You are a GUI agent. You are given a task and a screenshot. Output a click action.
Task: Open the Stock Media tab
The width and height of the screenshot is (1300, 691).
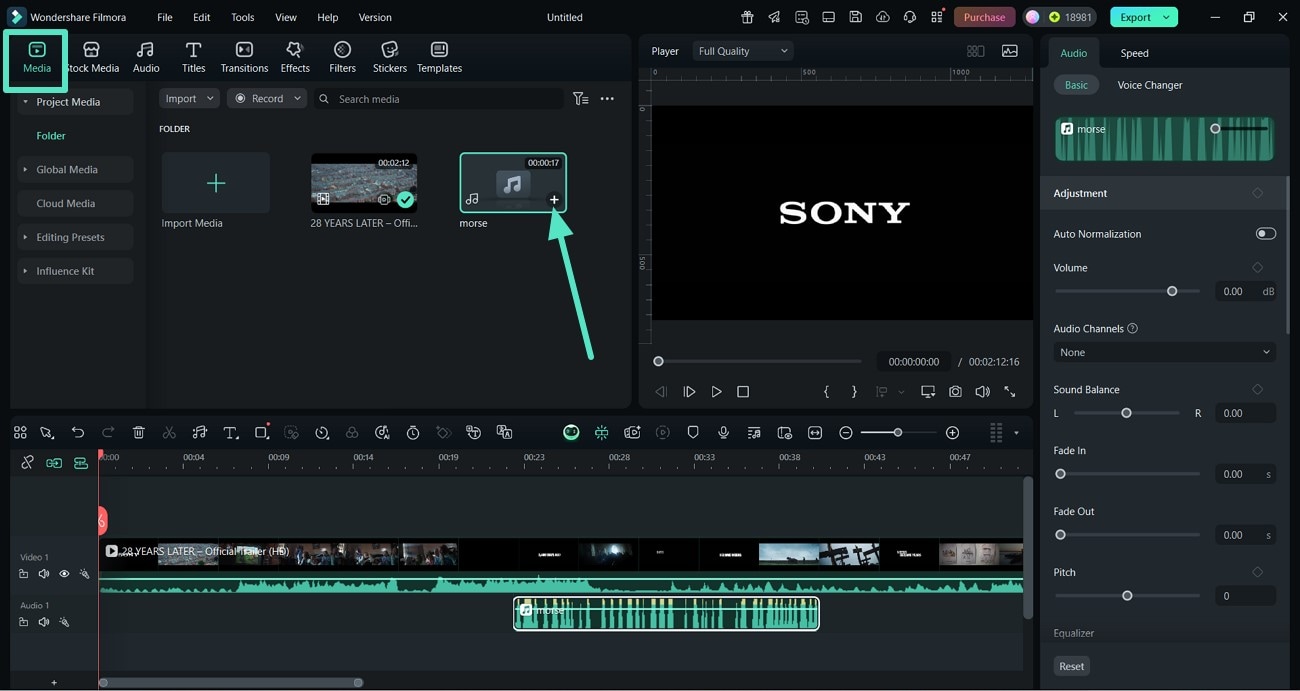click(x=92, y=57)
